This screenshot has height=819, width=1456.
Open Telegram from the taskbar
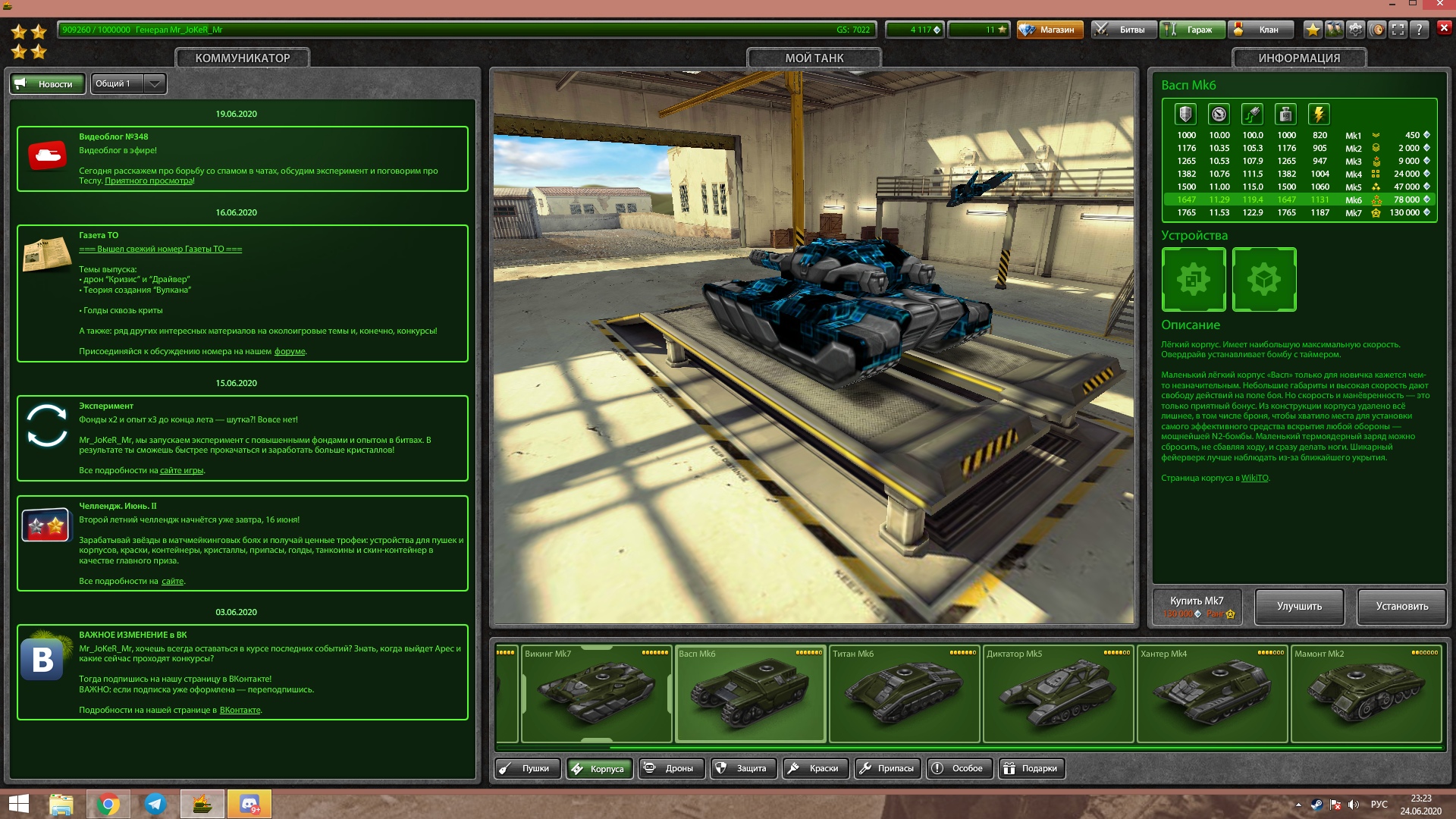pos(155,804)
